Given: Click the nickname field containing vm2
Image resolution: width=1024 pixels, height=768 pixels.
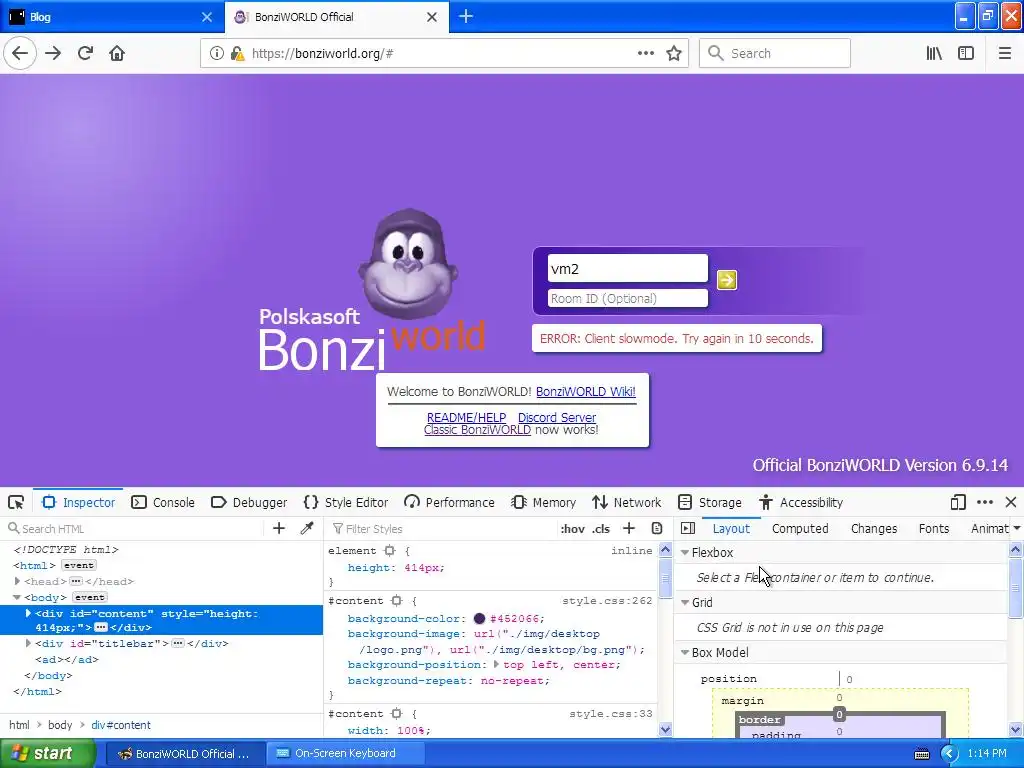Looking at the screenshot, I should (x=628, y=268).
